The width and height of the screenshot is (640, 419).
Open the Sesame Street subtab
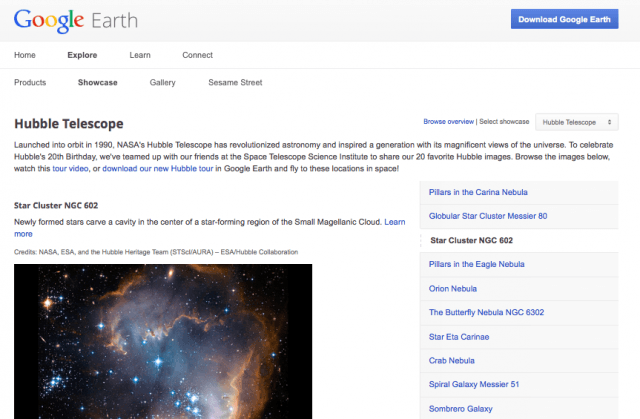point(235,83)
